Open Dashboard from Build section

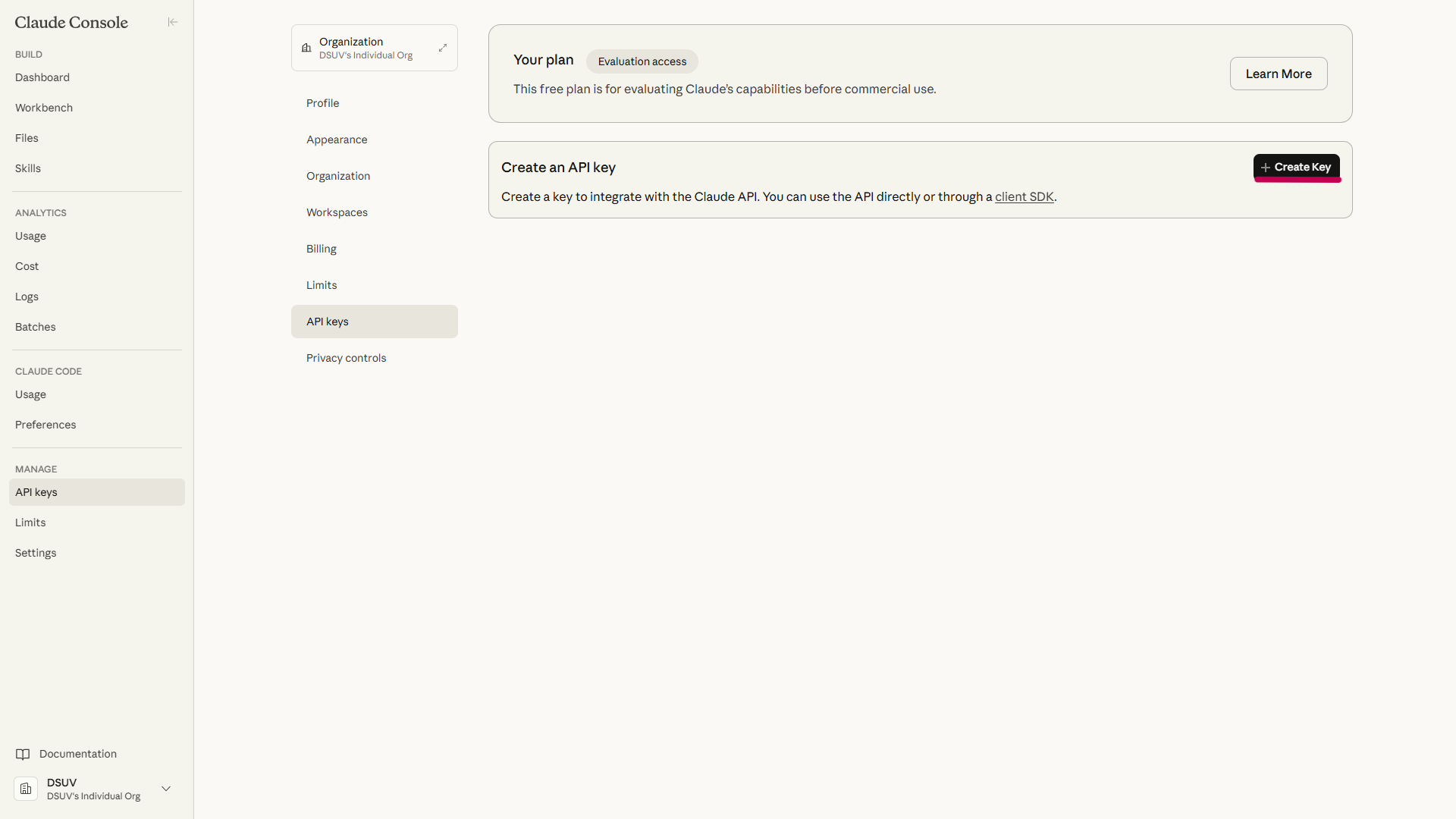tap(42, 77)
